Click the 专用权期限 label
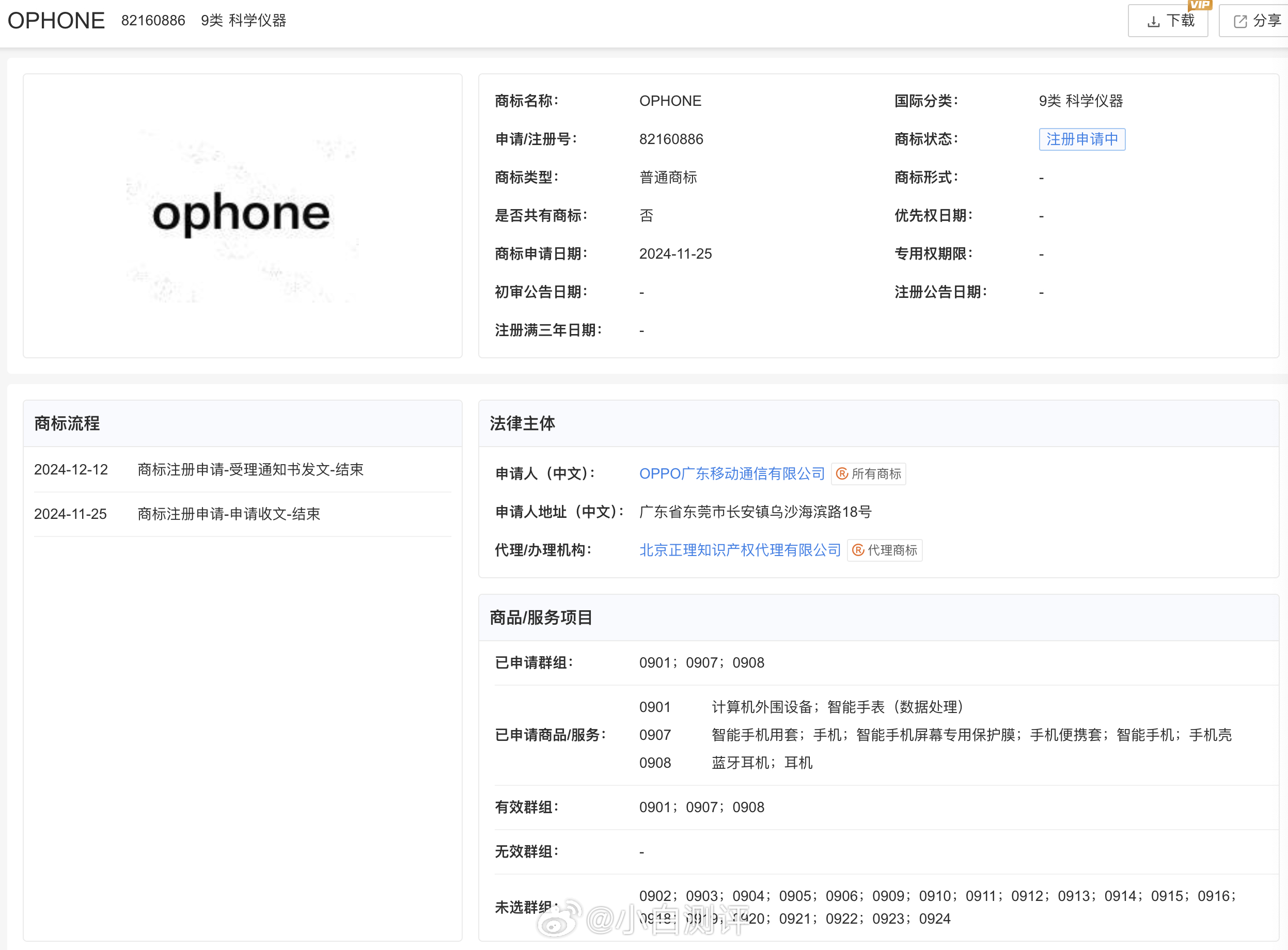 (934, 254)
